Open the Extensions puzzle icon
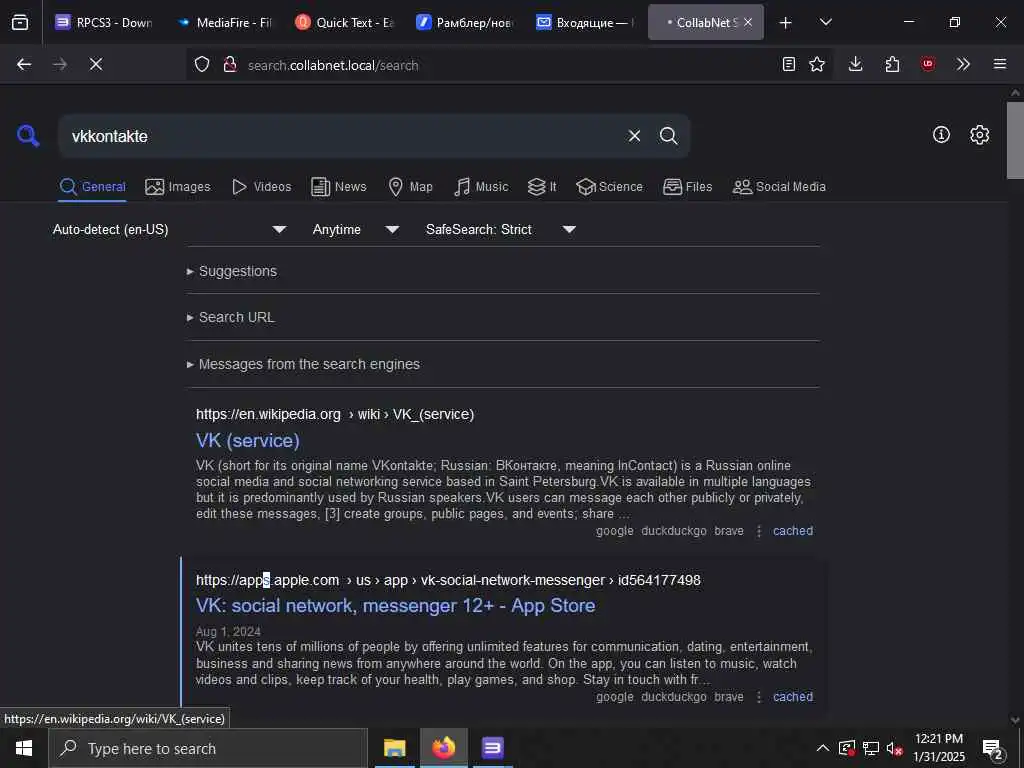The width and height of the screenshot is (1024, 768). (x=891, y=64)
